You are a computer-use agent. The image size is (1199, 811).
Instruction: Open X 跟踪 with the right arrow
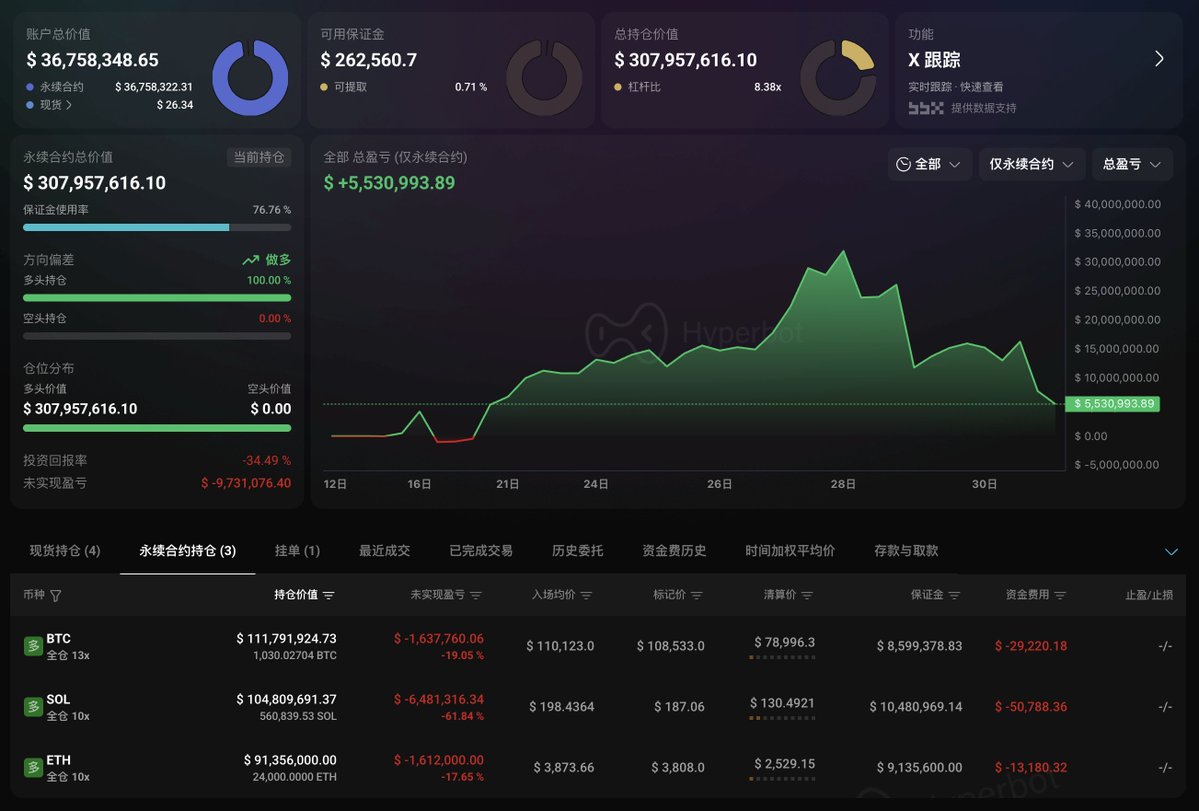click(1159, 59)
